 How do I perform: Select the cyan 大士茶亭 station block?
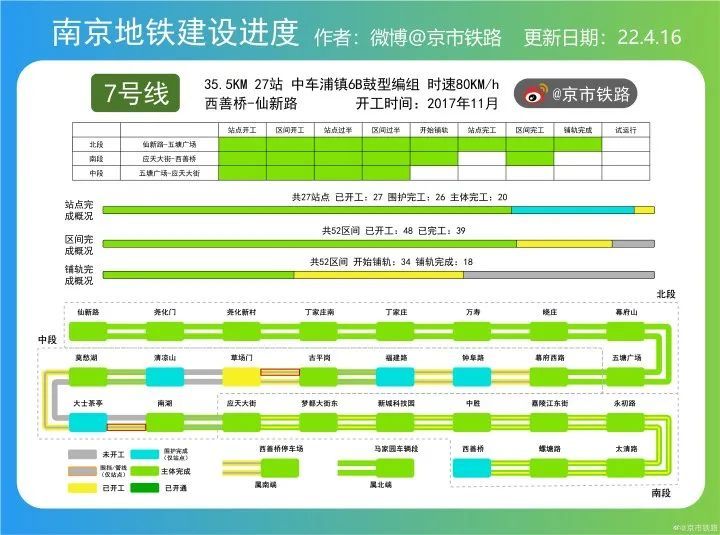tap(88, 422)
